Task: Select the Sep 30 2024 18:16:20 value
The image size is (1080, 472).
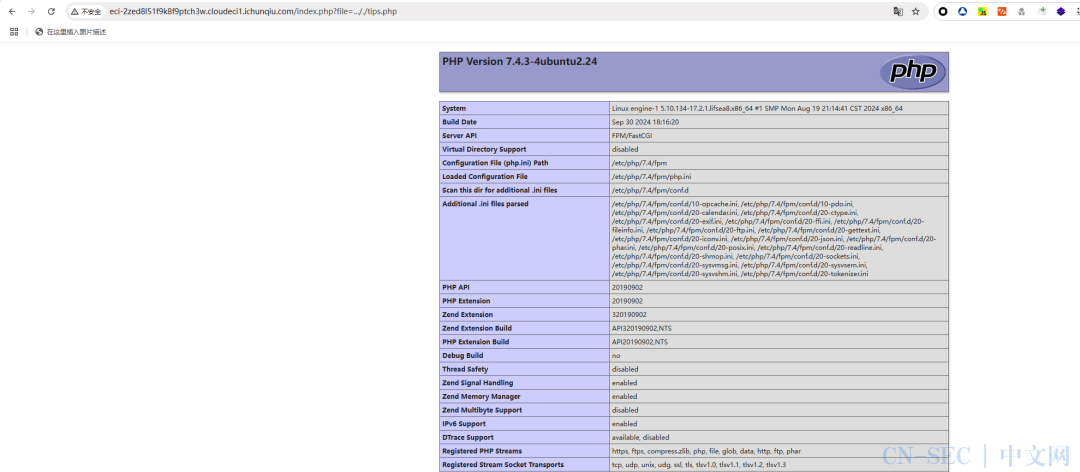Action: [645, 122]
